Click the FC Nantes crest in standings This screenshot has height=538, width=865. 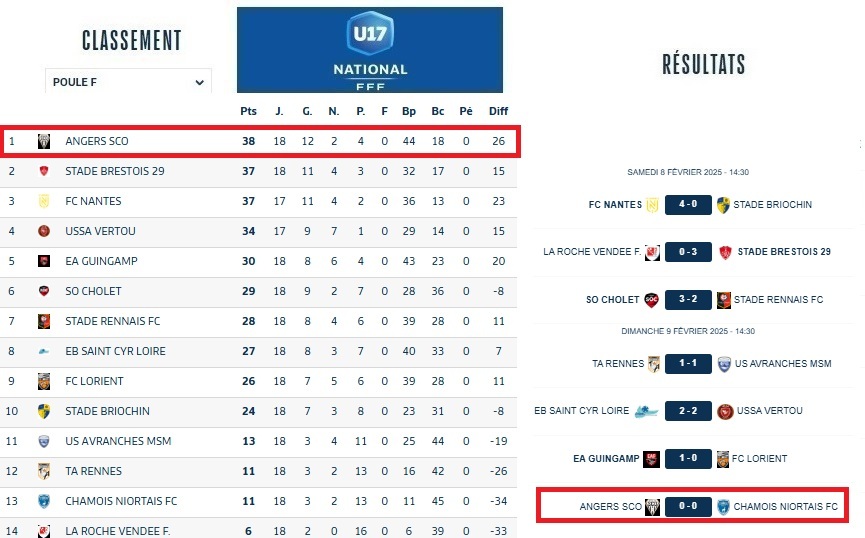click(x=44, y=201)
